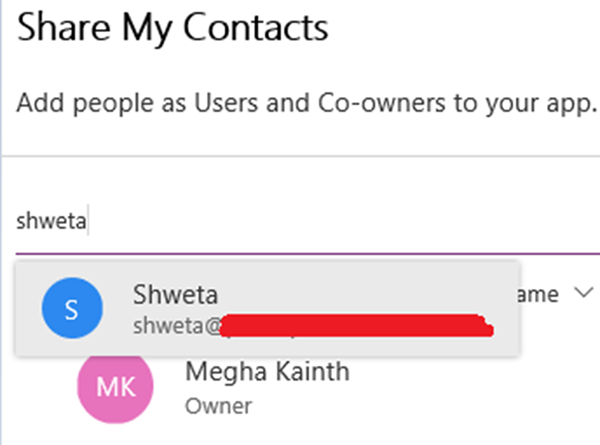The width and height of the screenshot is (600, 445).
Task: Click the Shweta name in the suggestion
Action: coord(175,295)
